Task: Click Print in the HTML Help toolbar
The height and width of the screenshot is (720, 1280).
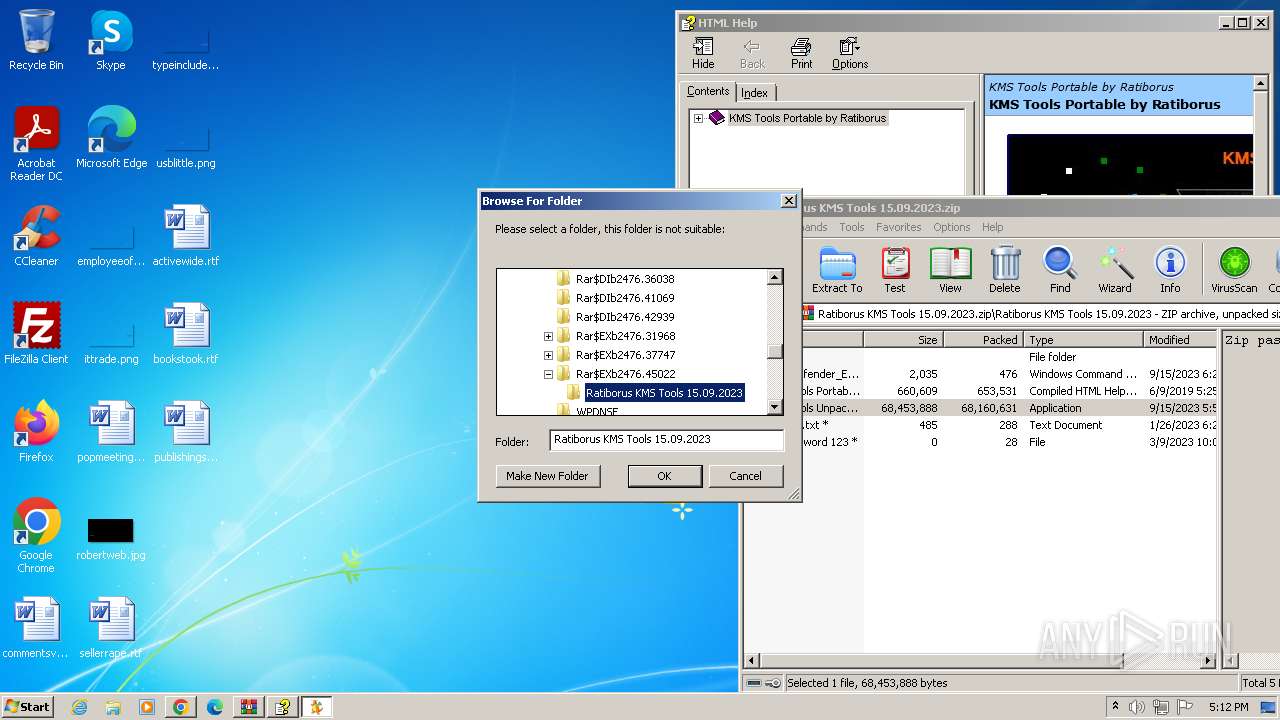Action: point(801,54)
